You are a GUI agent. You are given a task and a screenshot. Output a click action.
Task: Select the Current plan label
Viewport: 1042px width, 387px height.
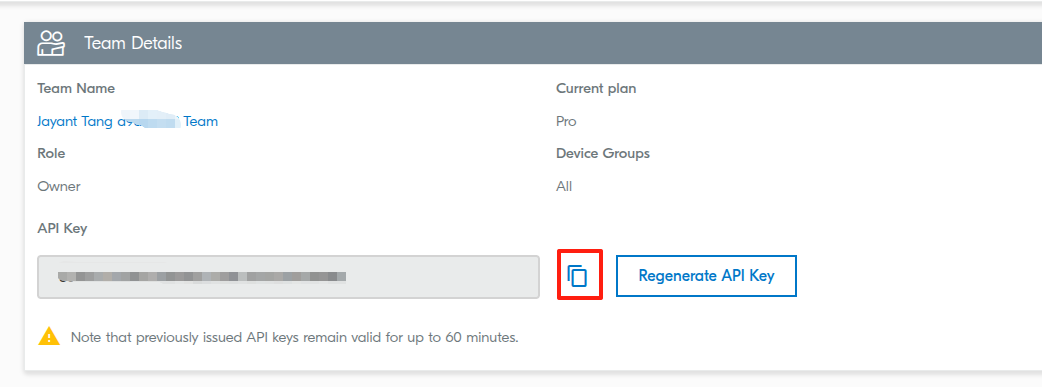pyautogui.click(x=596, y=88)
